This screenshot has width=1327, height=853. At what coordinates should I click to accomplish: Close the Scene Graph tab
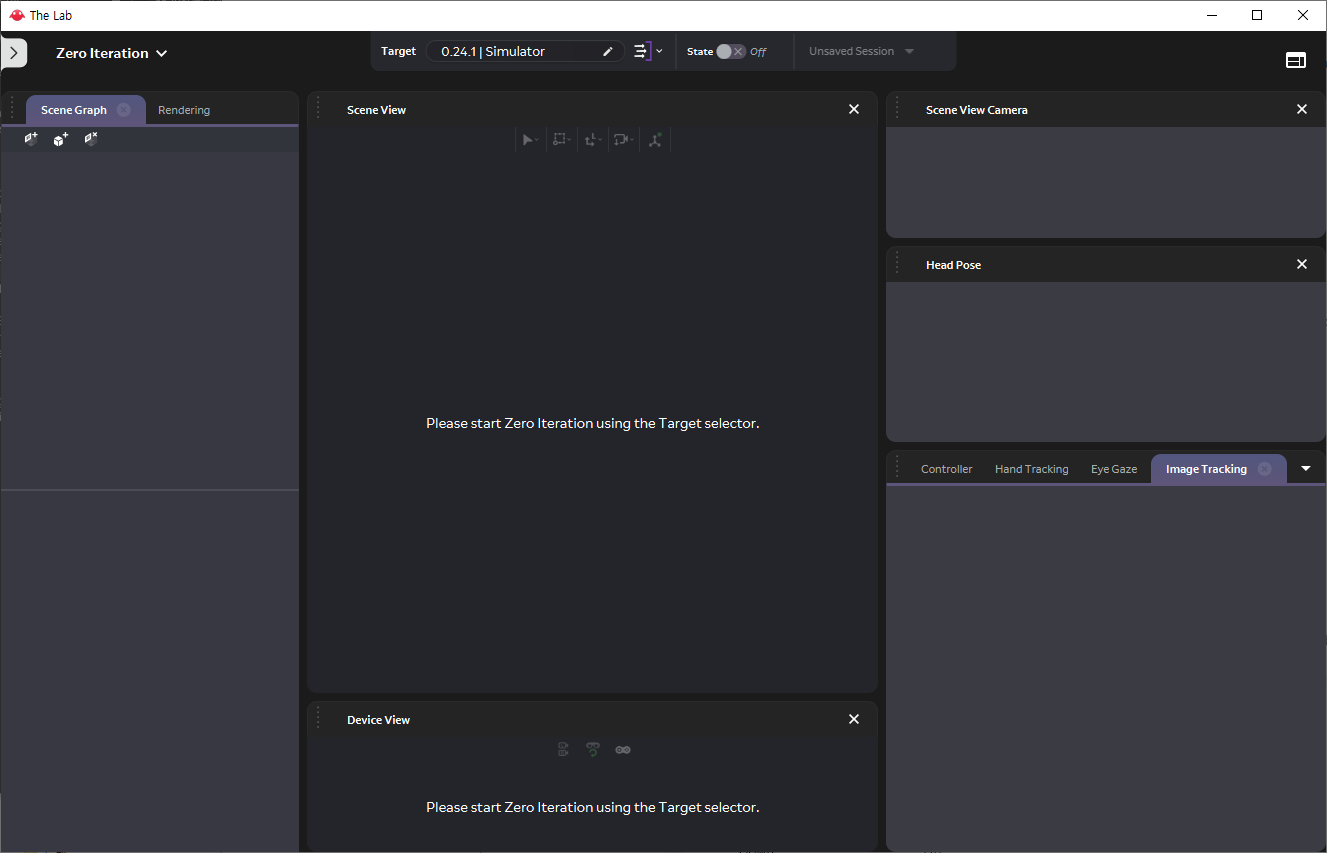coord(123,110)
